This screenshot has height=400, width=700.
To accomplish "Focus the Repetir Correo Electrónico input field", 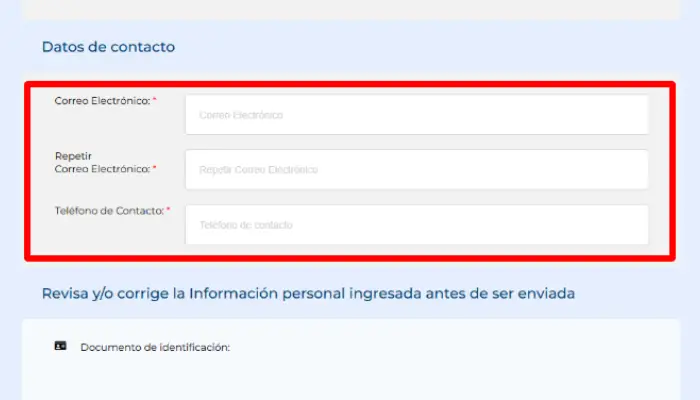I will pyautogui.click(x=417, y=170).
